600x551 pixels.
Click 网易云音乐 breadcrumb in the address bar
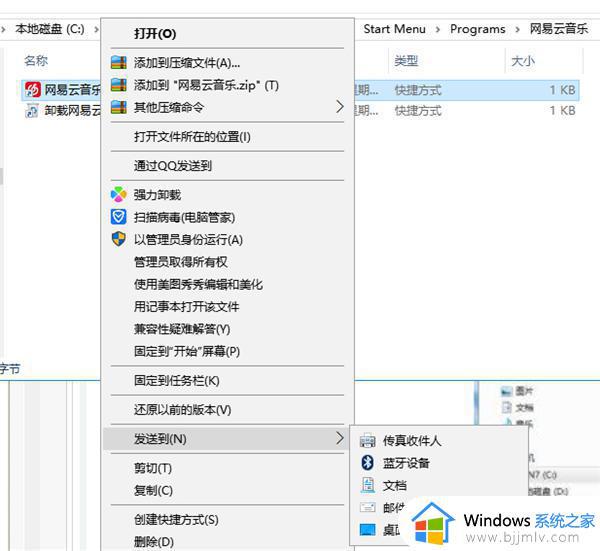pos(559,29)
